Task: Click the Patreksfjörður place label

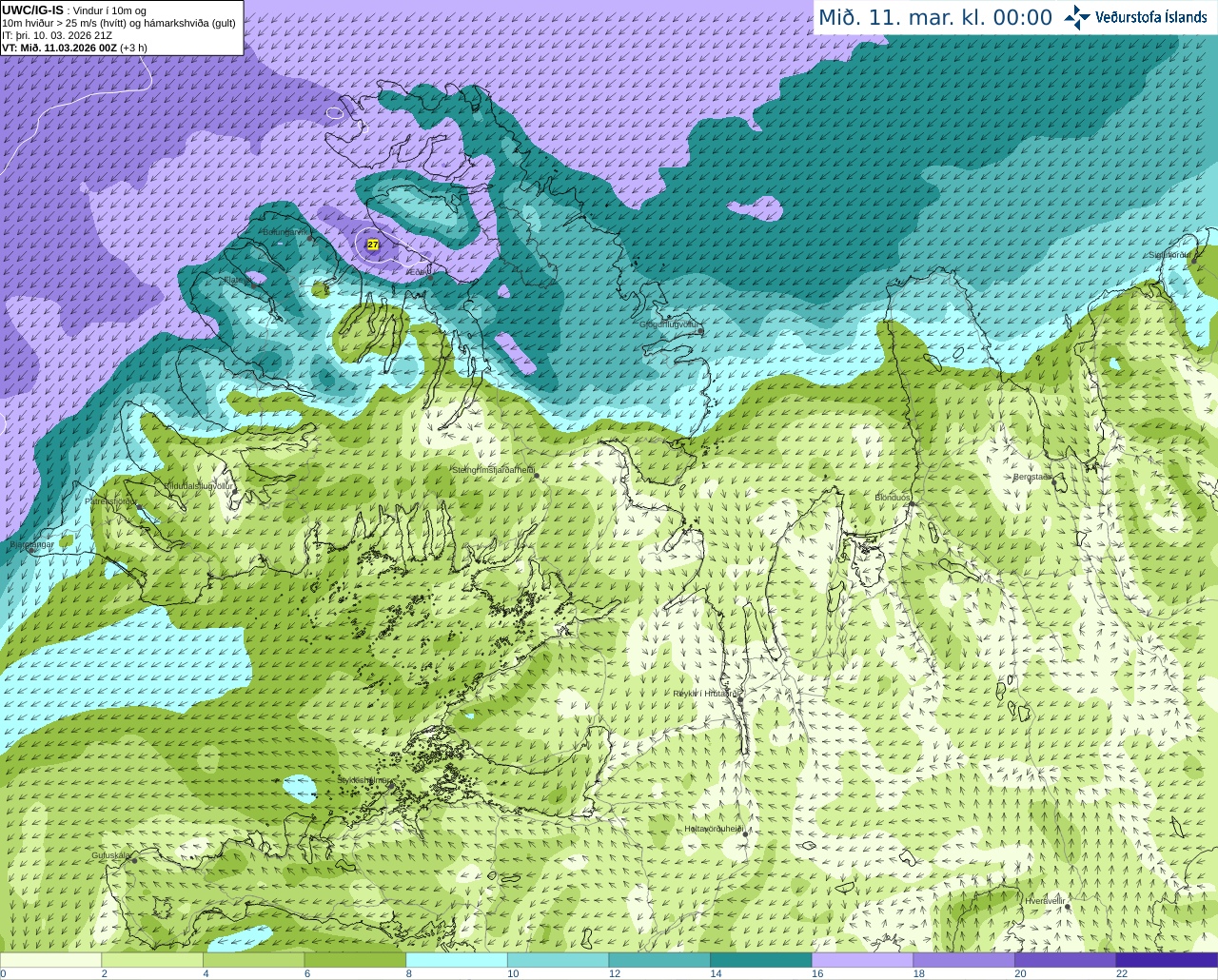Action: point(111,500)
